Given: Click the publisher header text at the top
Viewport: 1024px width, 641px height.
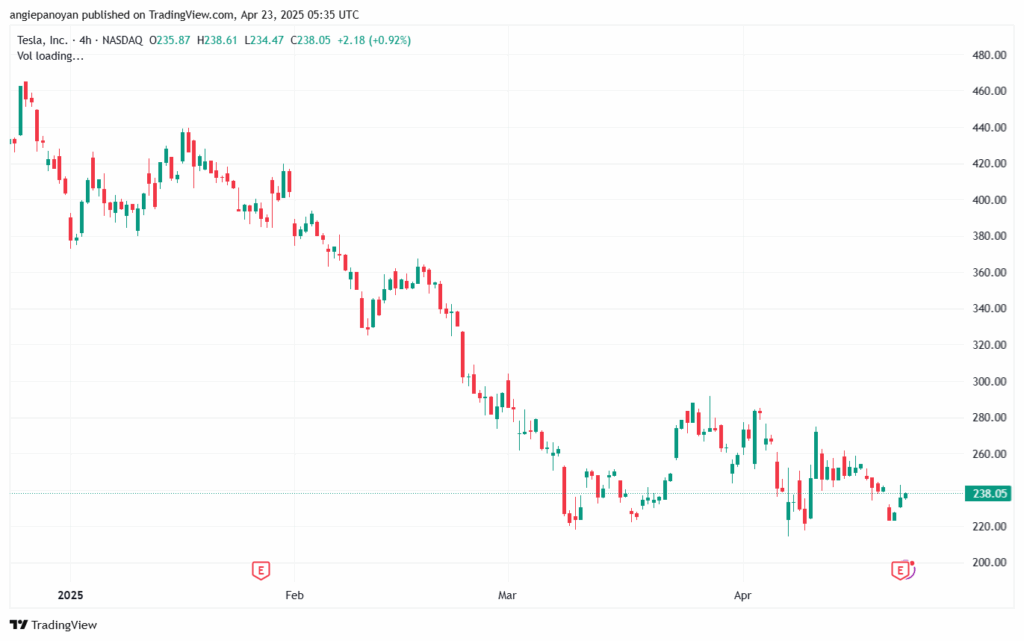Looking at the screenshot, I should [184, 15].
